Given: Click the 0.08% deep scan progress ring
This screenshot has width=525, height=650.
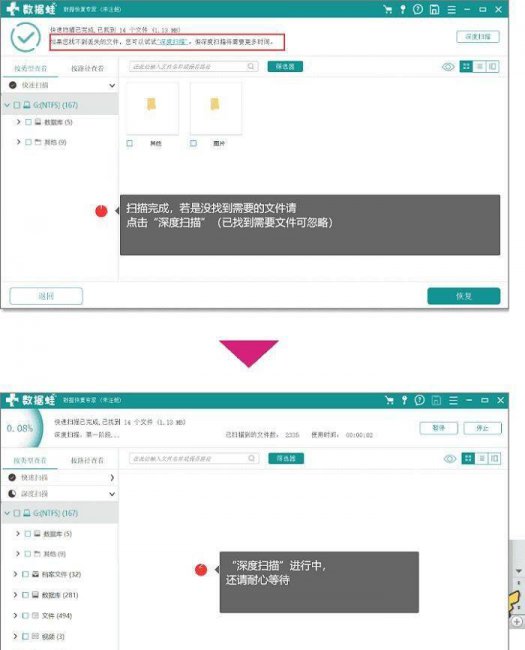Looking at the screenshot, I should click(x=21, y=428).
